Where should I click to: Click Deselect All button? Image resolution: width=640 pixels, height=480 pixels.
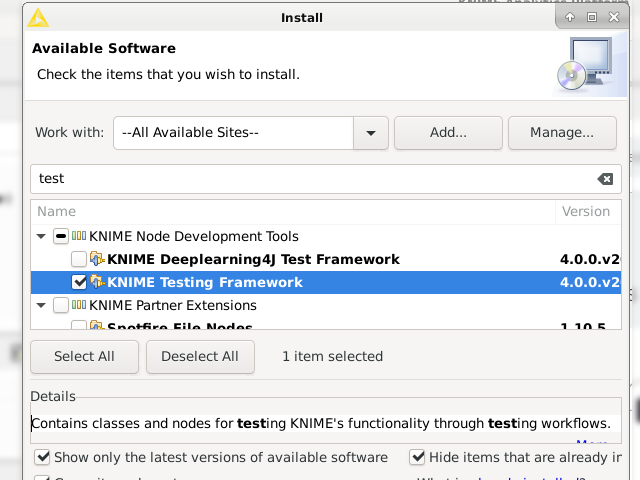(200, 356)
